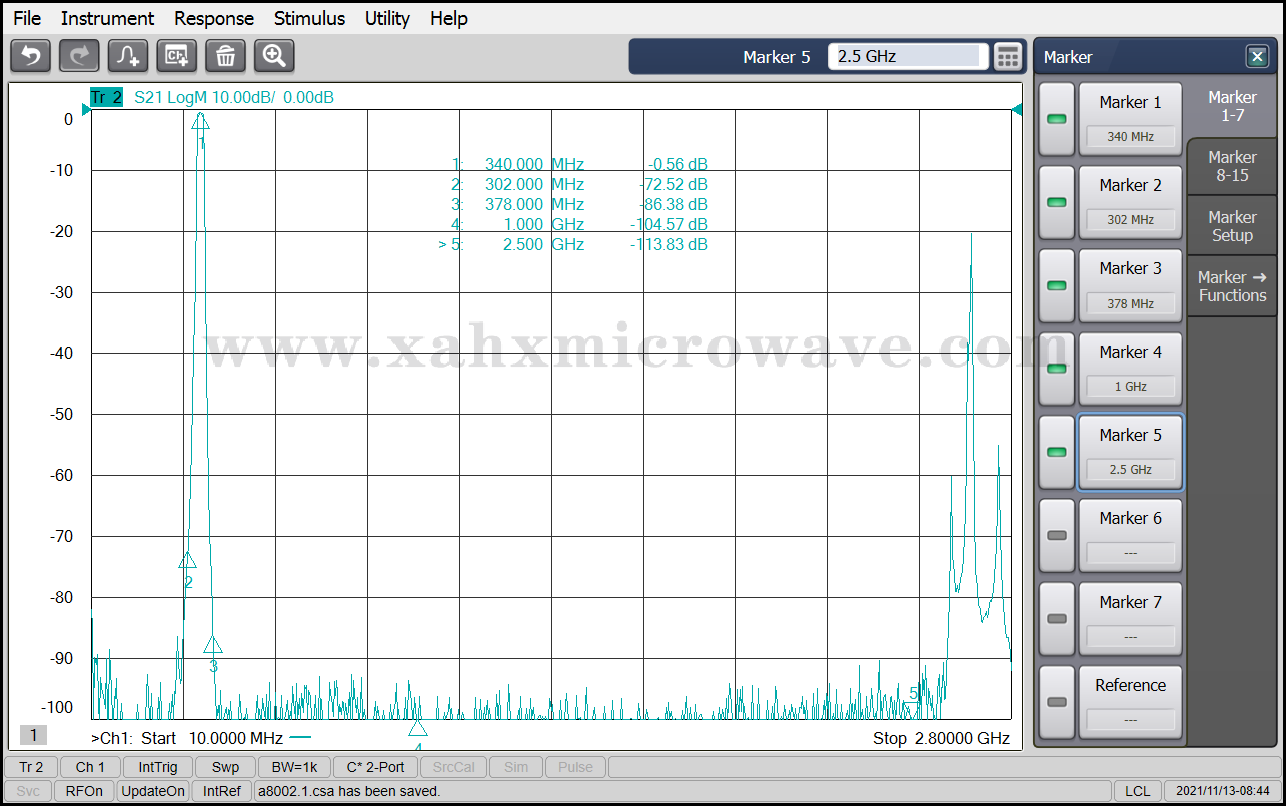
Task: Select the Marker 7 button
Action: [x=1130, y=619]
